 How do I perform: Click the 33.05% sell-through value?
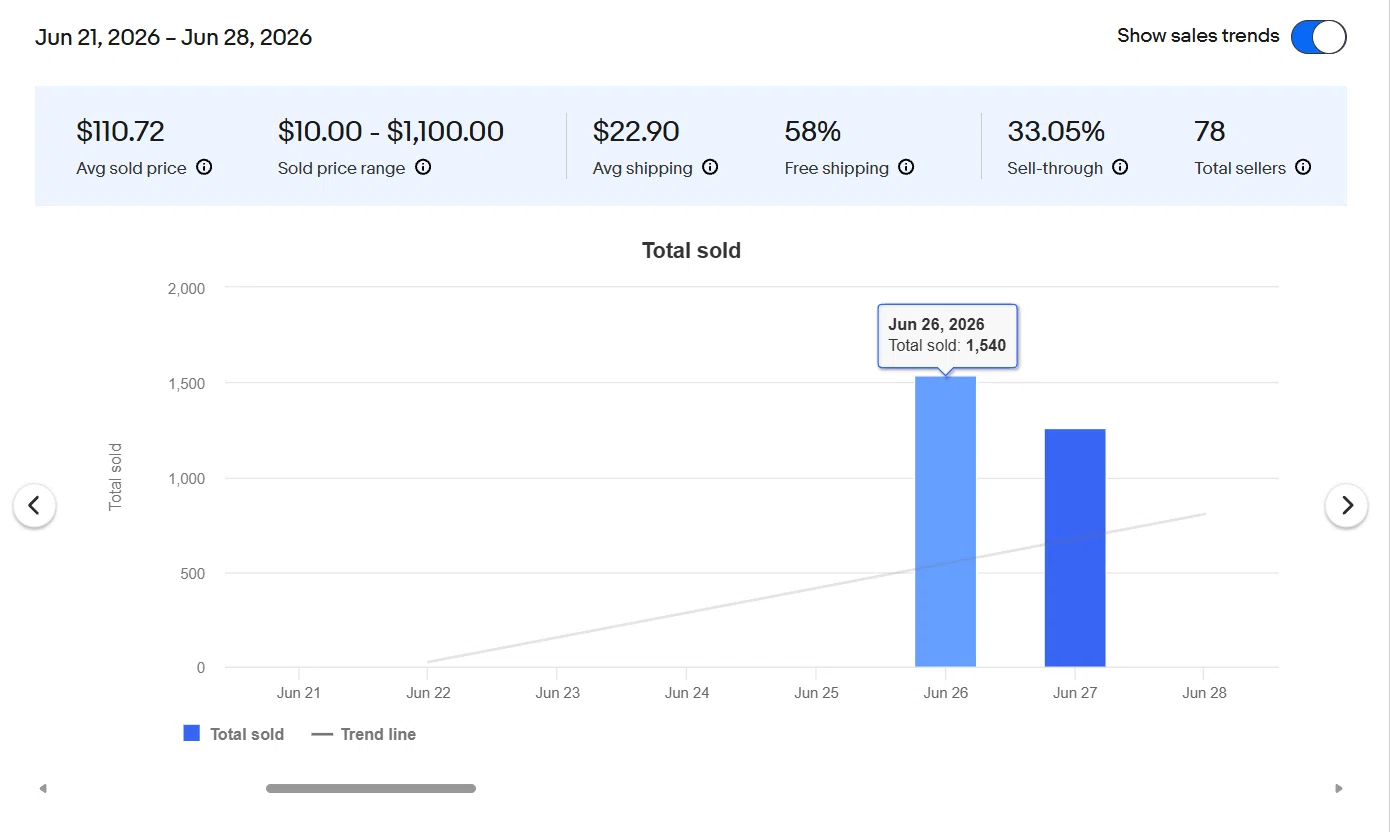click(1056, 131)
